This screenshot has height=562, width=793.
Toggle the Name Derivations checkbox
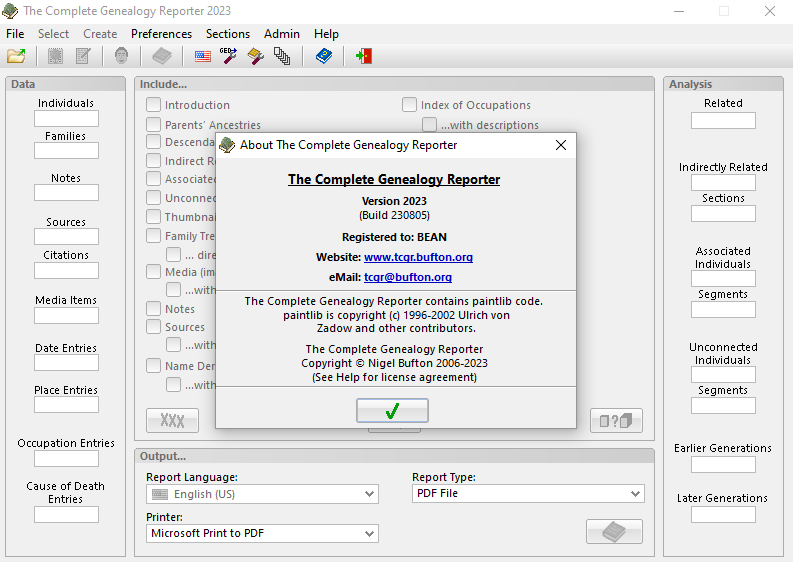[153, 365]
